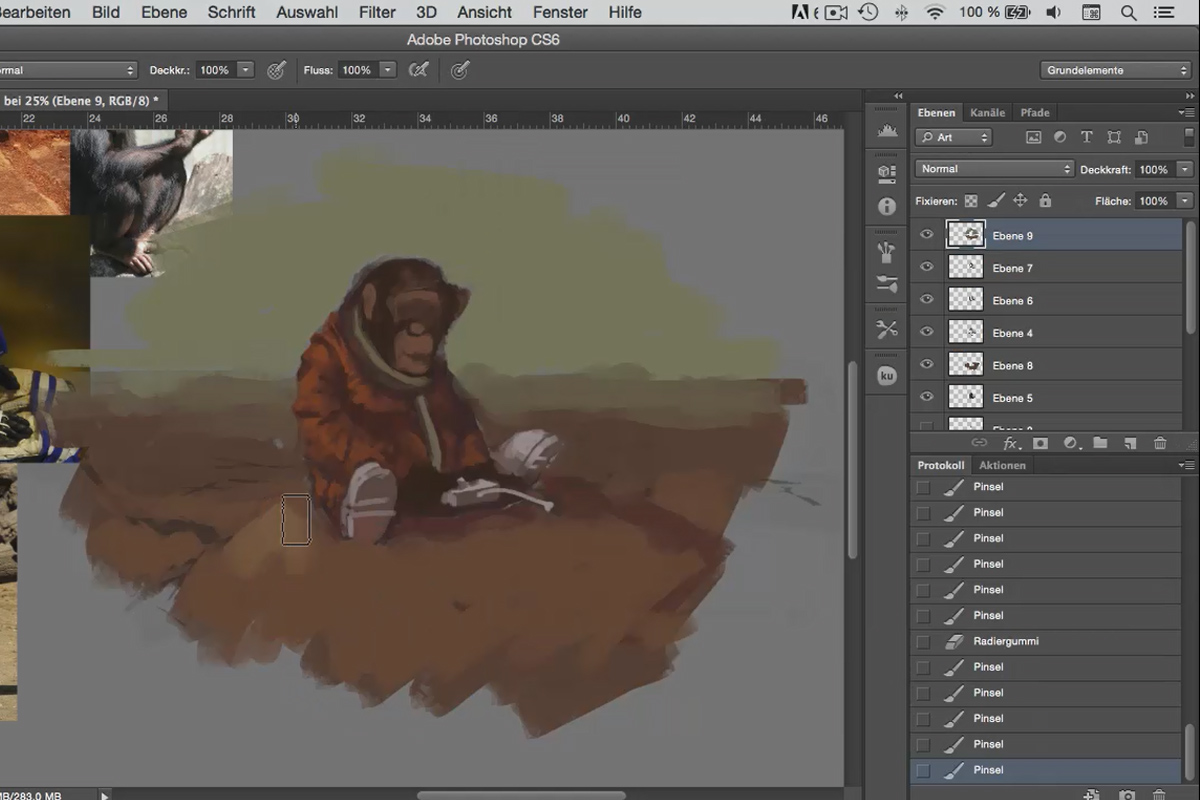Filter layers by text type icon
Screen dimensions: 1200x800
pyautogui.click(x=1087, y=138)
